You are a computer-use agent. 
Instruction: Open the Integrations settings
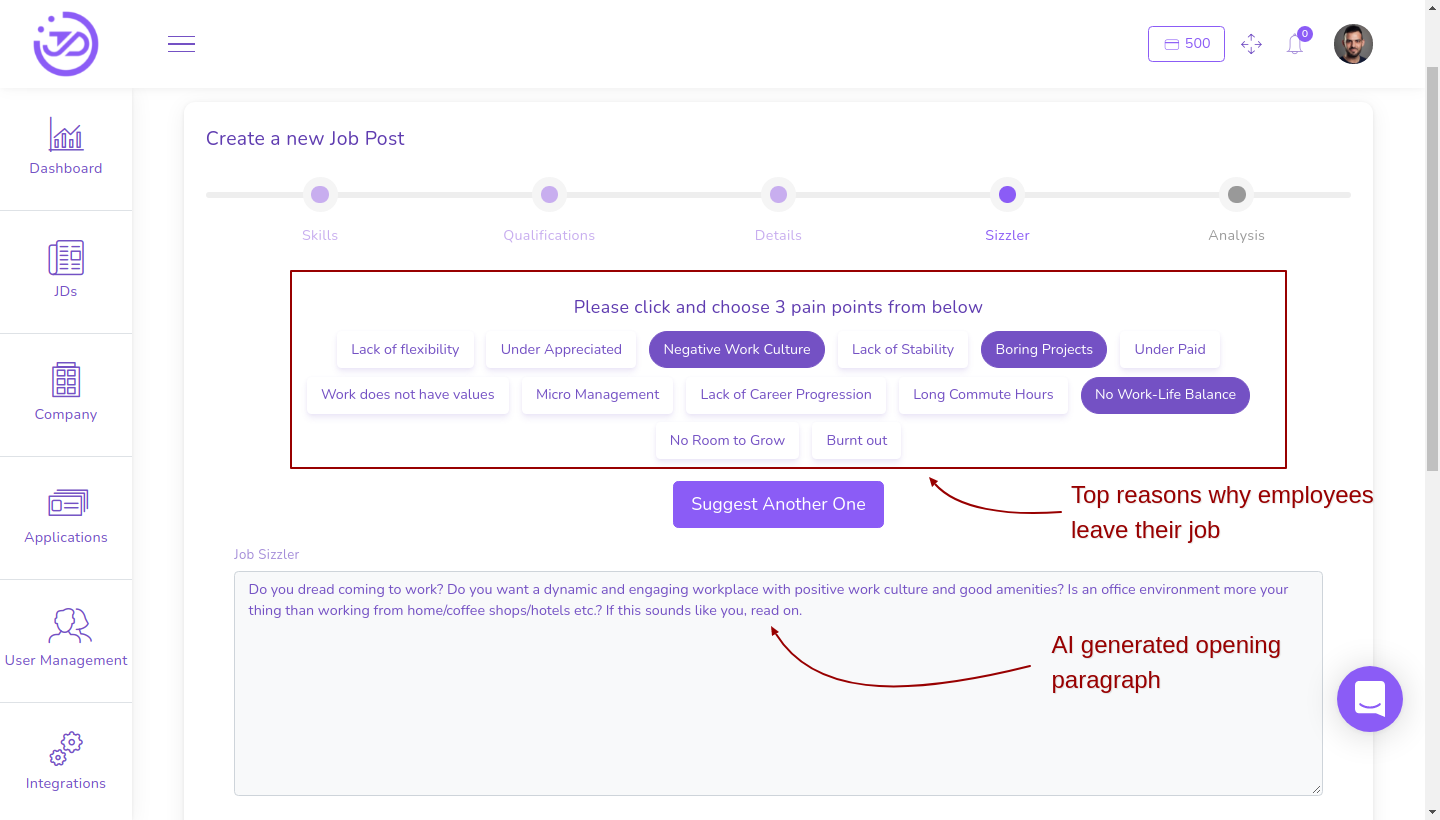pyautogui.click(x=65, y=760)
